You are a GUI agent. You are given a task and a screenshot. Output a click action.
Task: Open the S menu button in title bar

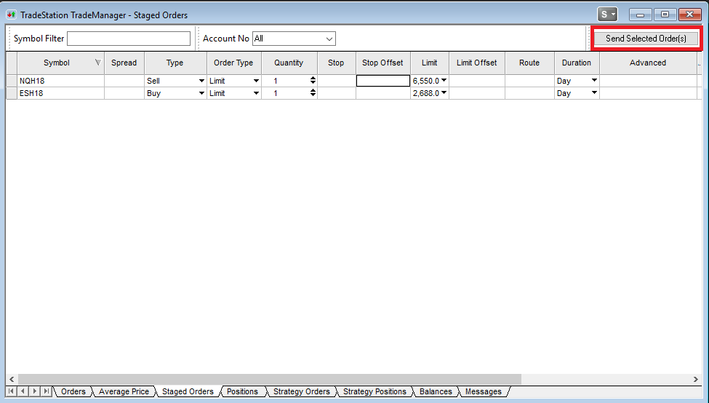(x=607, y=14)
